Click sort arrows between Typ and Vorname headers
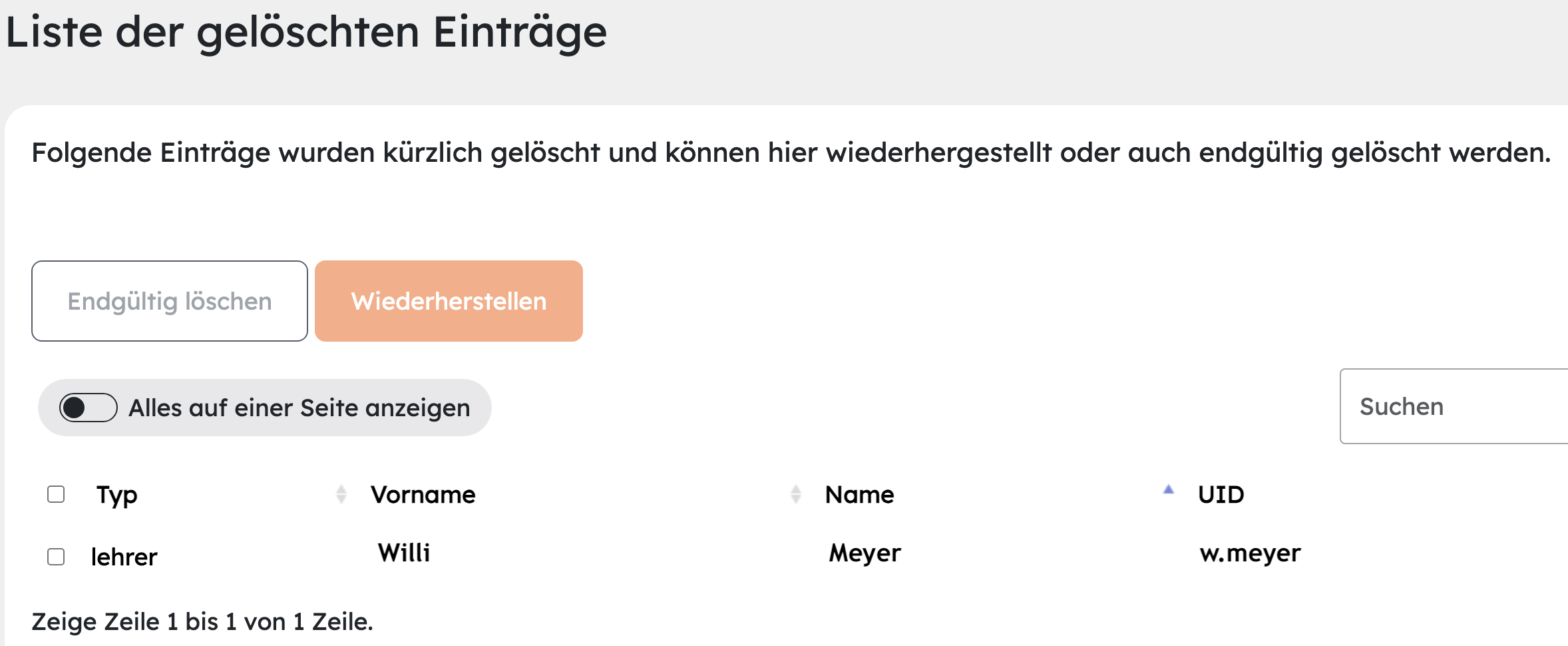1568x646 pixels. click(341, 494)
